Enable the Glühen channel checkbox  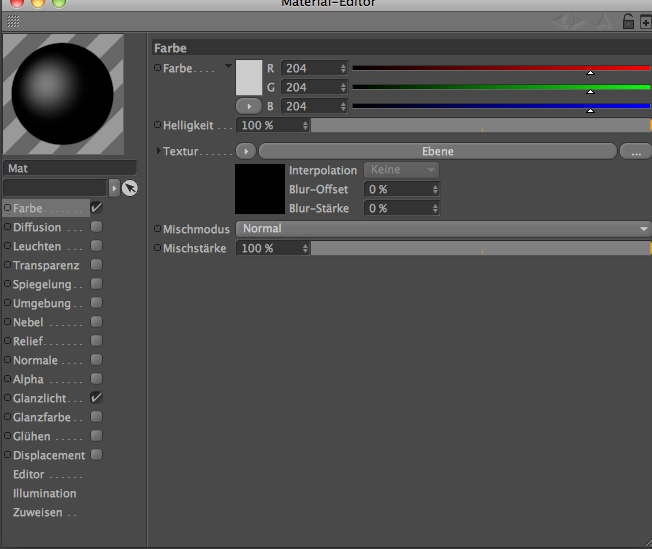(x=96, y=435)
